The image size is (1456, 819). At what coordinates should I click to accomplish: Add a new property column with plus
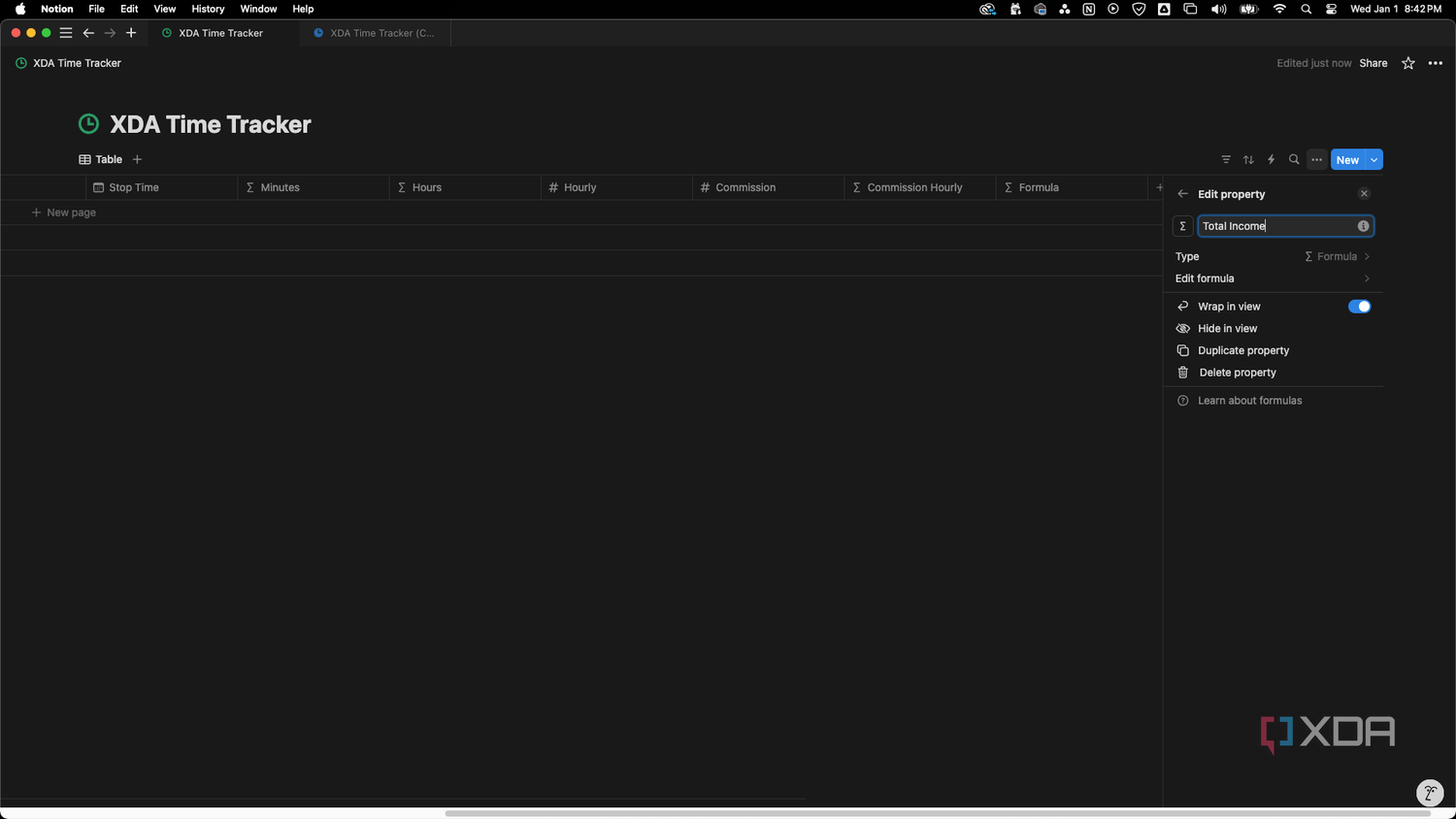pyautogui.click(x=1159, y=187)
